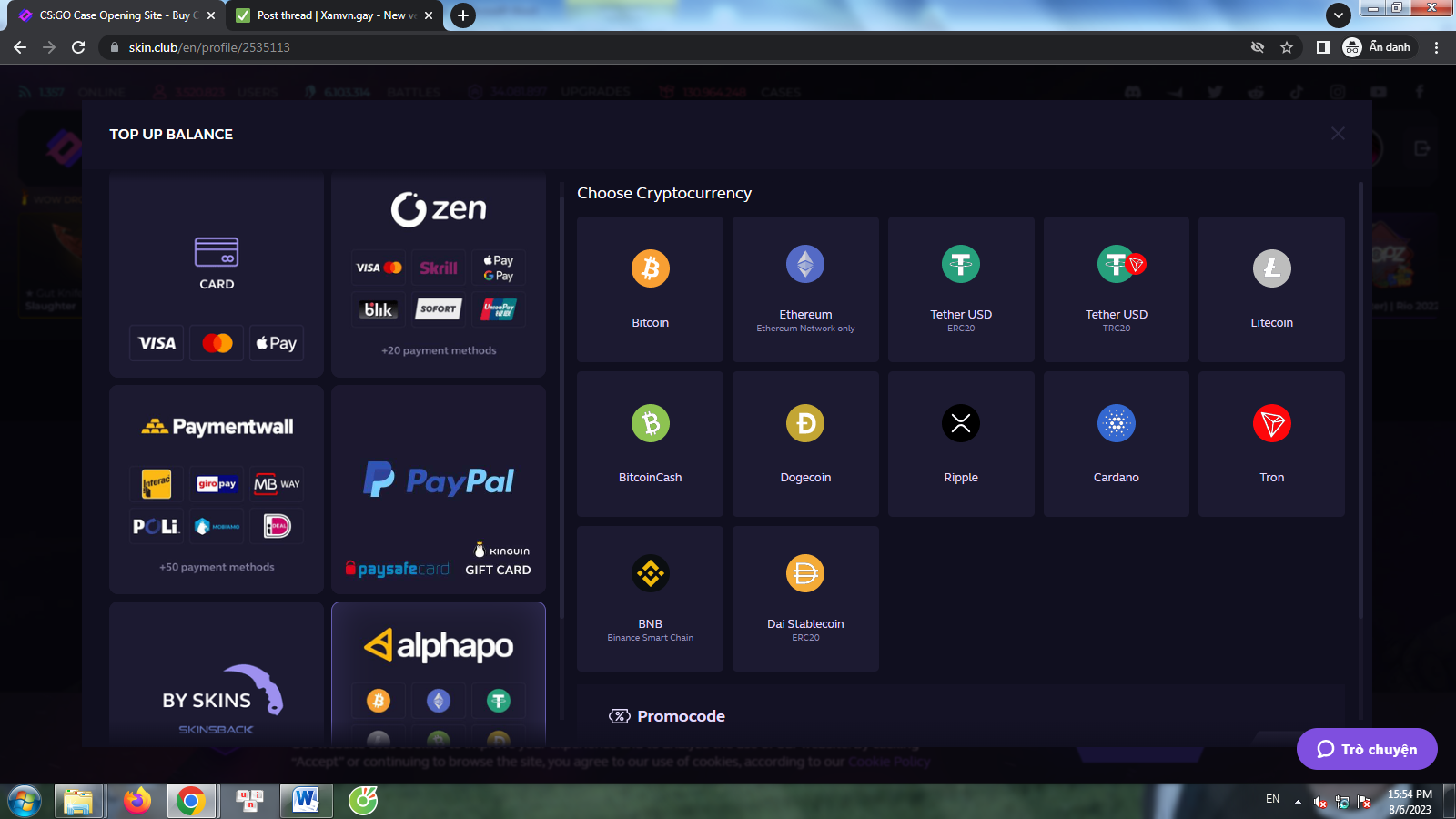Pick Tether USD ERC20 option
This screenshot has width=1456, height=819.
pyautogui.click(x=961, y=289)
